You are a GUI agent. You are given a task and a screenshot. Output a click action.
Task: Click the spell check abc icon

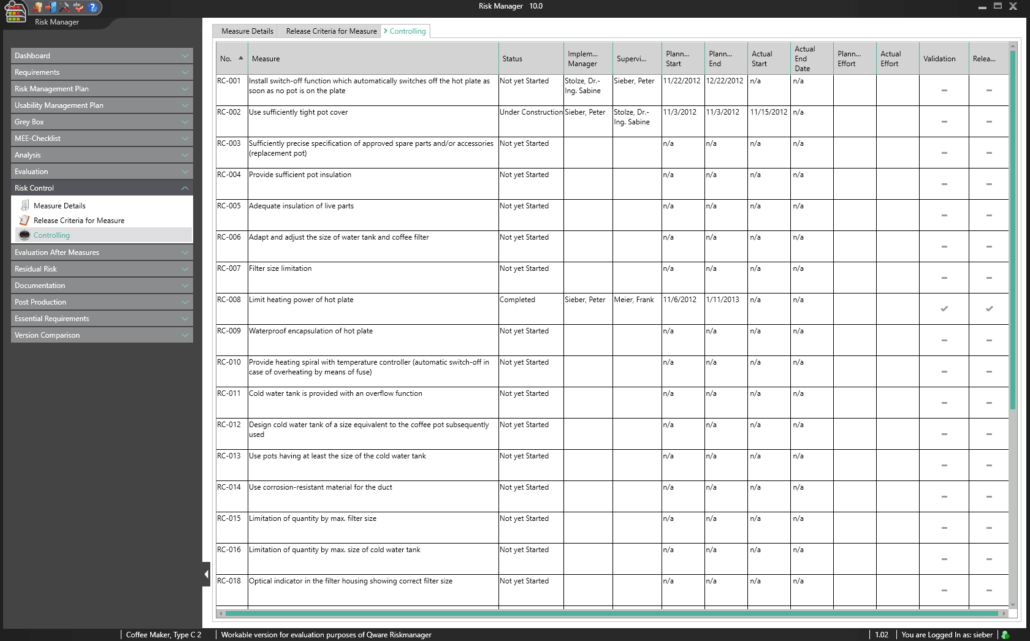[x=78, y=8]
